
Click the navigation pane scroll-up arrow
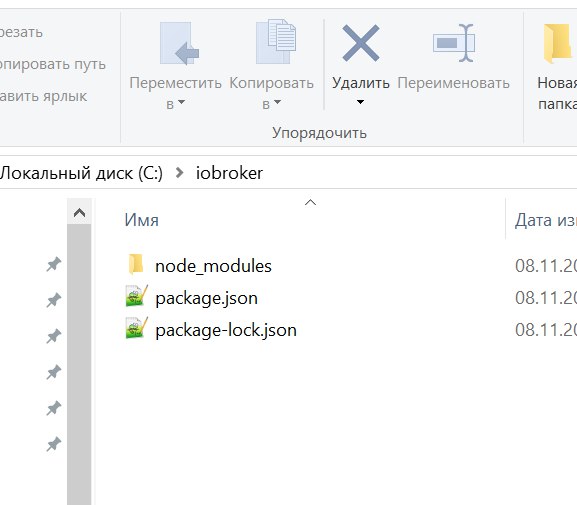(x=79, y=212)
